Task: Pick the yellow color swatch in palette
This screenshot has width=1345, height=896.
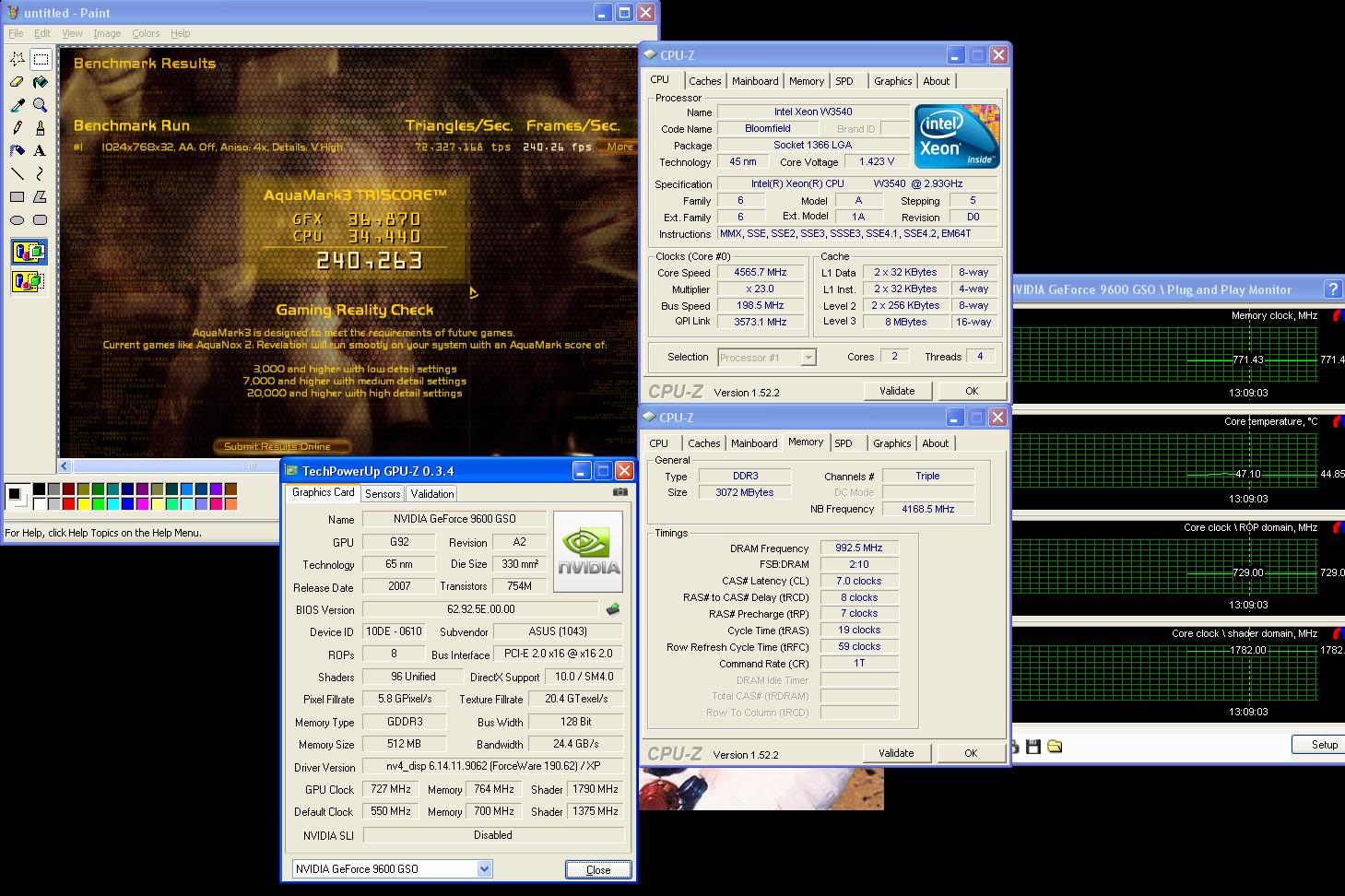Action: pyautogui.click(x=84, y=504)
